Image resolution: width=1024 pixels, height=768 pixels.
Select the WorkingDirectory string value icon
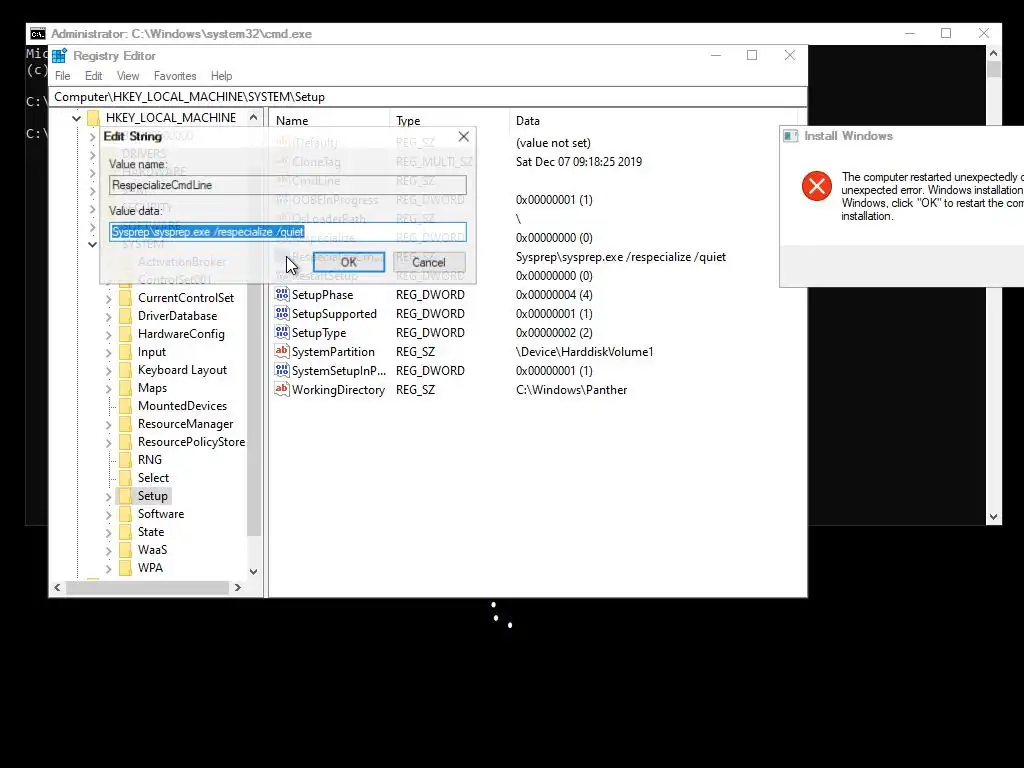(x=281, y=389)
